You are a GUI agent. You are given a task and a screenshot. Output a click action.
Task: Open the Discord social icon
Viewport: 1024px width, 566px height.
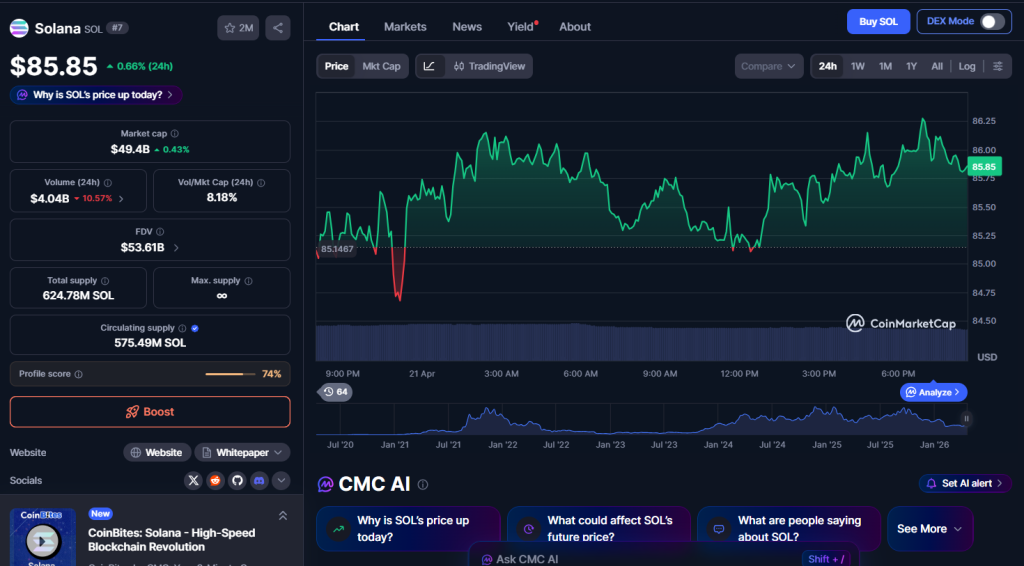coord(260,481)
